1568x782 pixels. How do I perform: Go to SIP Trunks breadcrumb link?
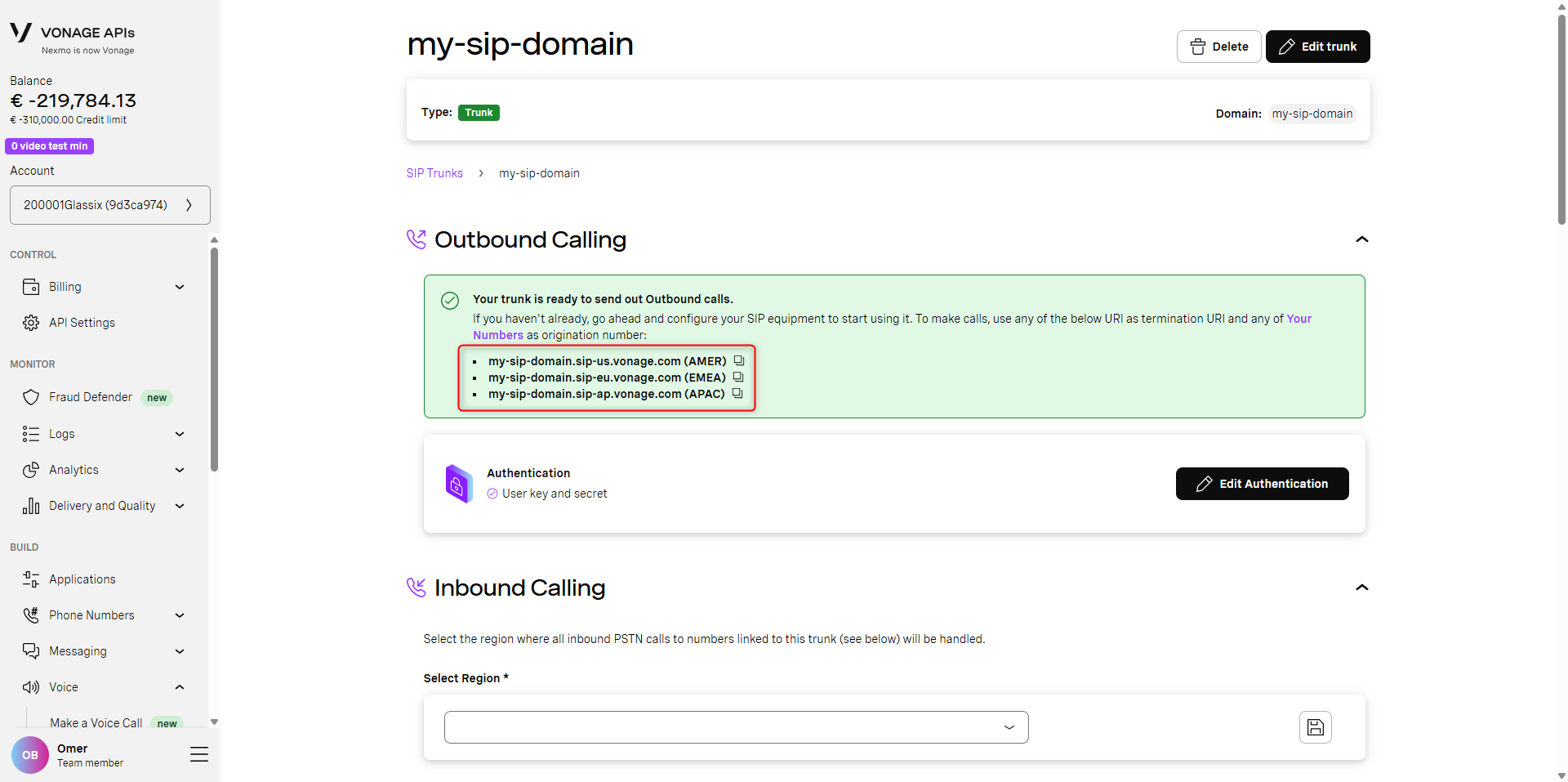(x=434, y=173)
